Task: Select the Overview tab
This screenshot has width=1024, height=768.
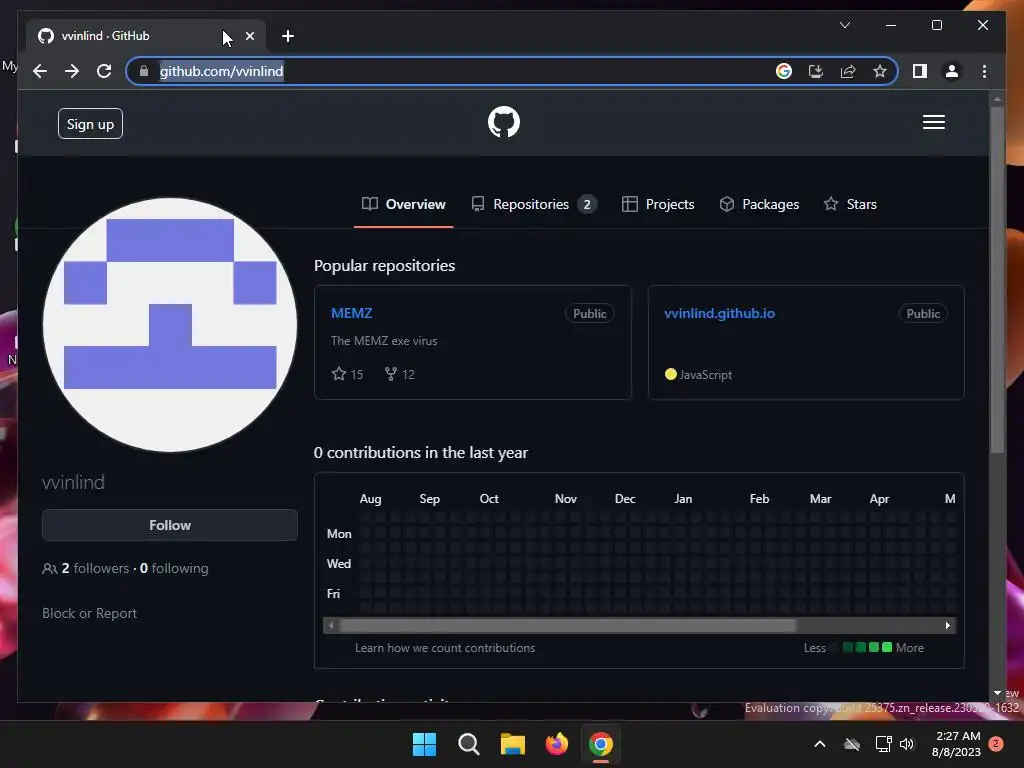Action: 404,204
